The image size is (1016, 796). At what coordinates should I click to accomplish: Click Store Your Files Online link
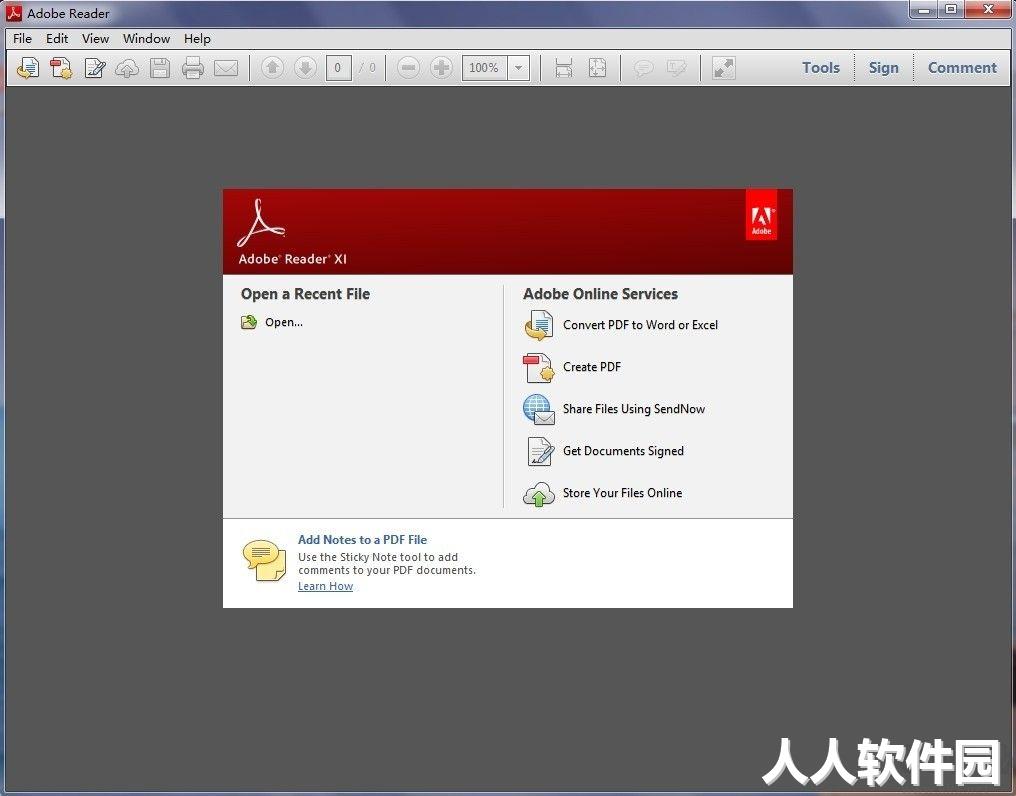[622, 493]
